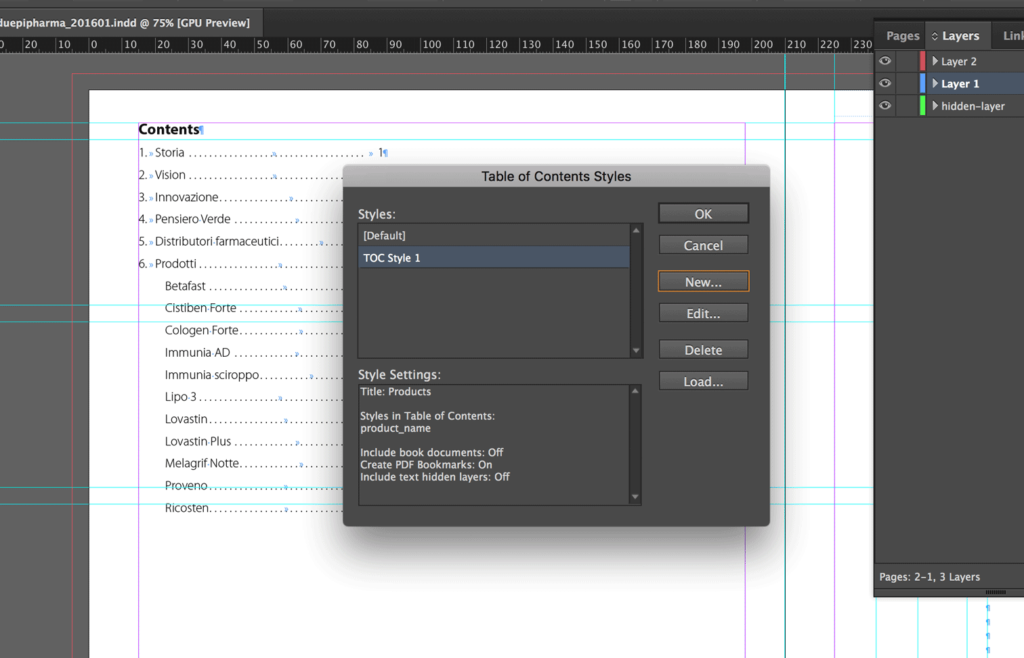1024x658 pixels.
Task: Click Layer 1 blue color swatch
Action: click(923, 84)
